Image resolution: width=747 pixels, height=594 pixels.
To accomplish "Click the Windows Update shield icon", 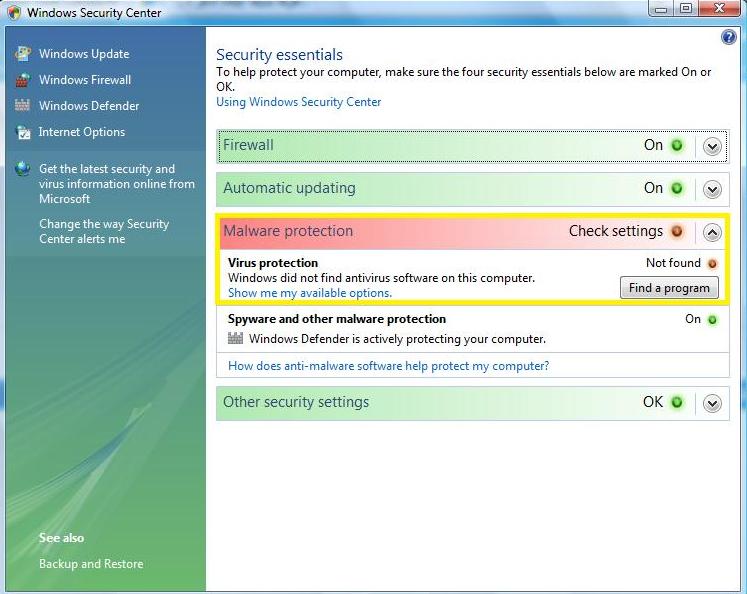I will tap(22, 54).
